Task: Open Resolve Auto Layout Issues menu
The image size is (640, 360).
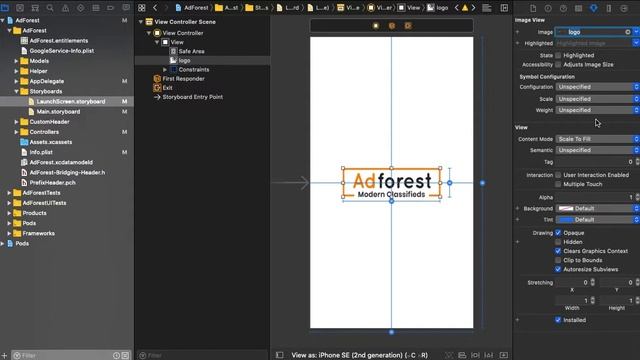Action: tap(489, 355)
